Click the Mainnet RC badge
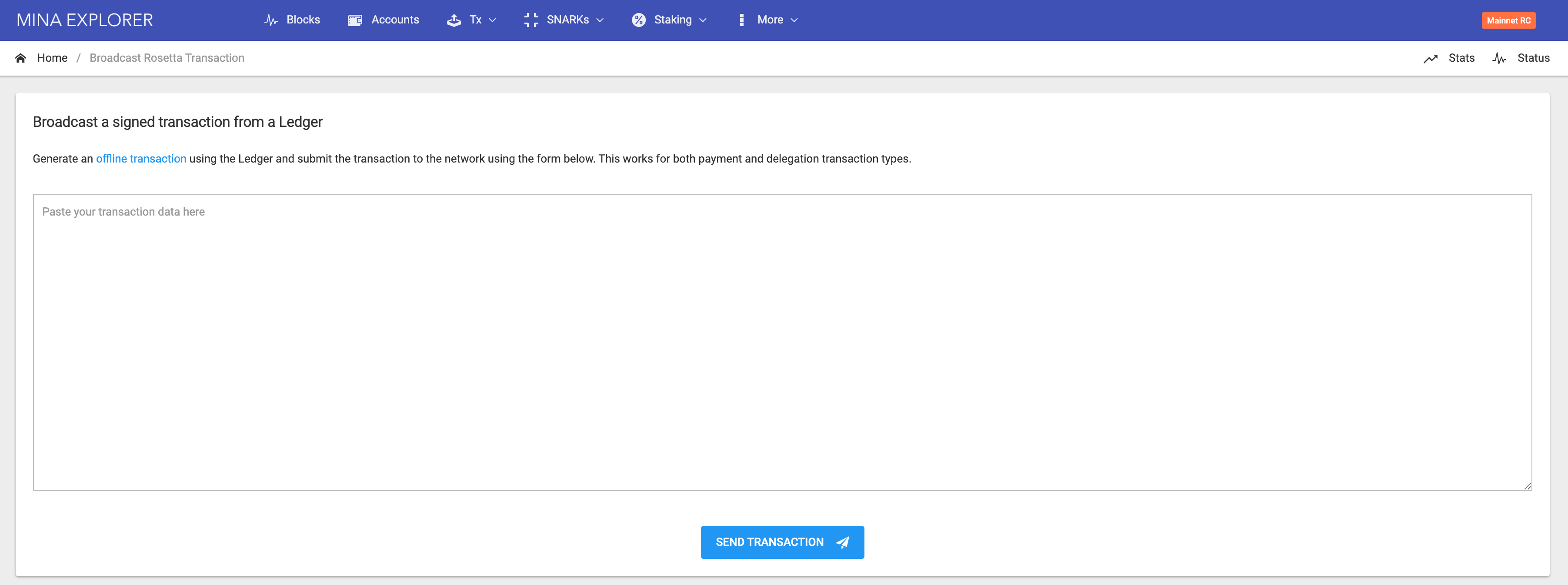Screen dimensions: 1568x585 tap(1508, 20)
